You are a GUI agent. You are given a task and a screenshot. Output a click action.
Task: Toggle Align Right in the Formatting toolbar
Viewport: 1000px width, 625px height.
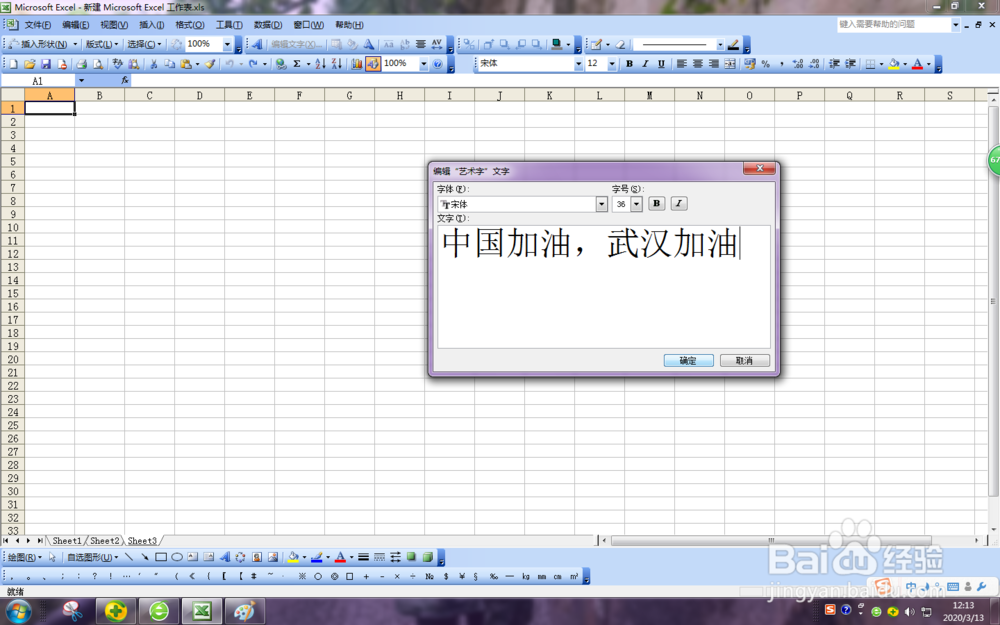pyautogui.click(x=714, y=64)
